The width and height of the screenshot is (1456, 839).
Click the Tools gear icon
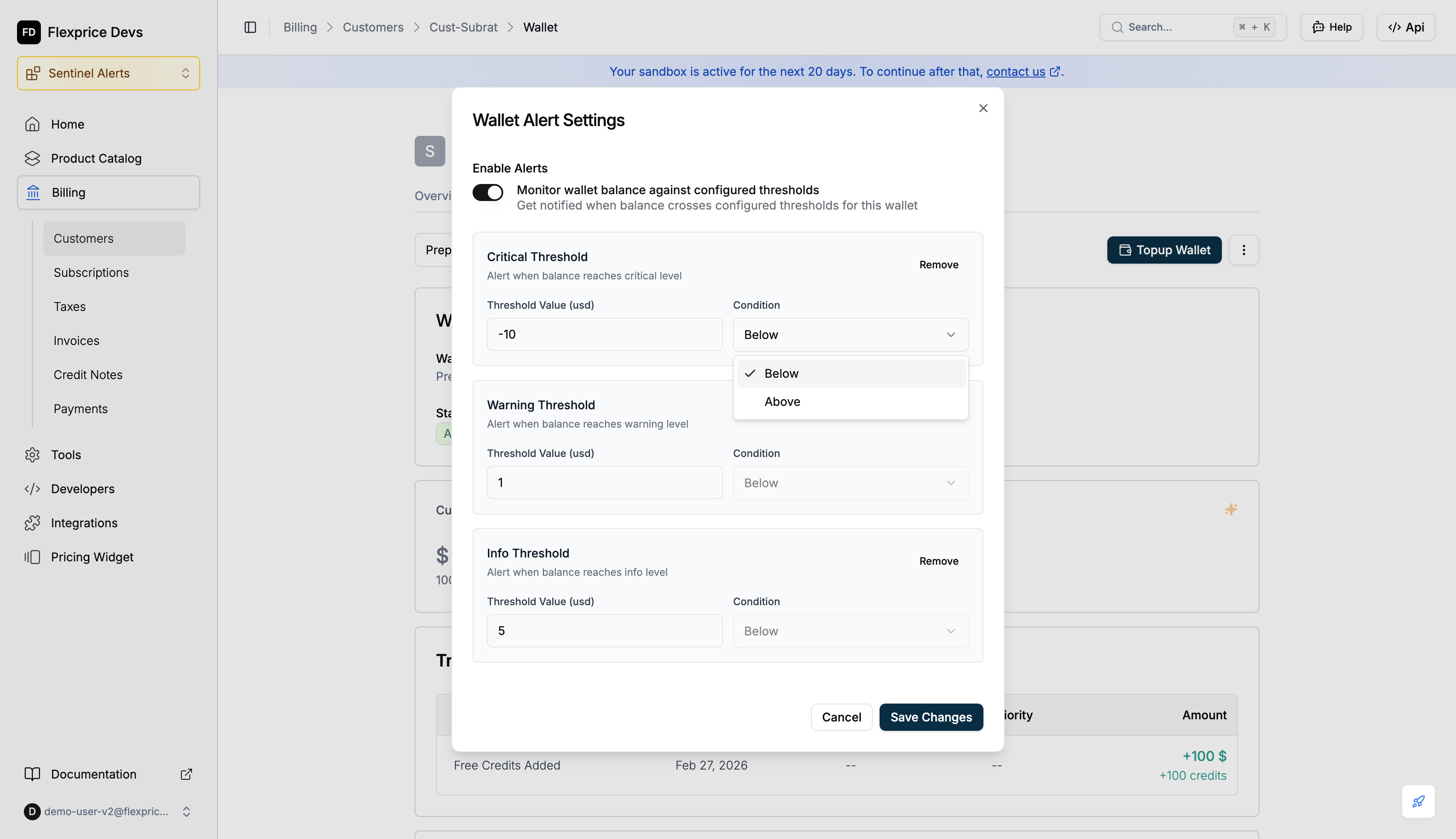[x=32, y=455]
